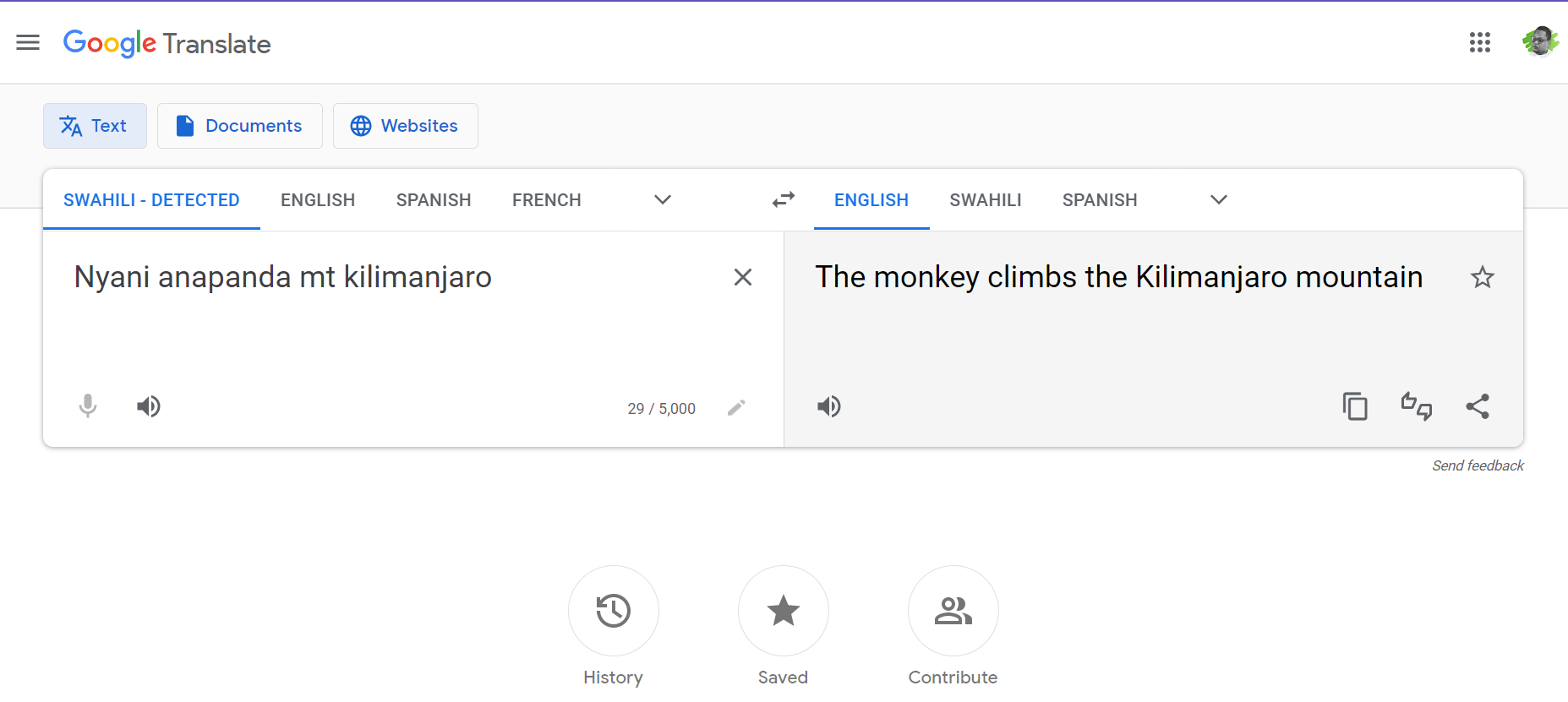Choose Swahili as target language
Screen dimensions: 1568x702
tap(986, 200)
